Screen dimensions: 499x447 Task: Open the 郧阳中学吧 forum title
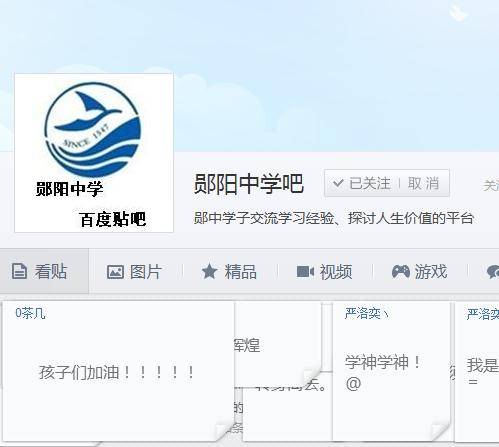pyautogui.click(x=249, y=184)
